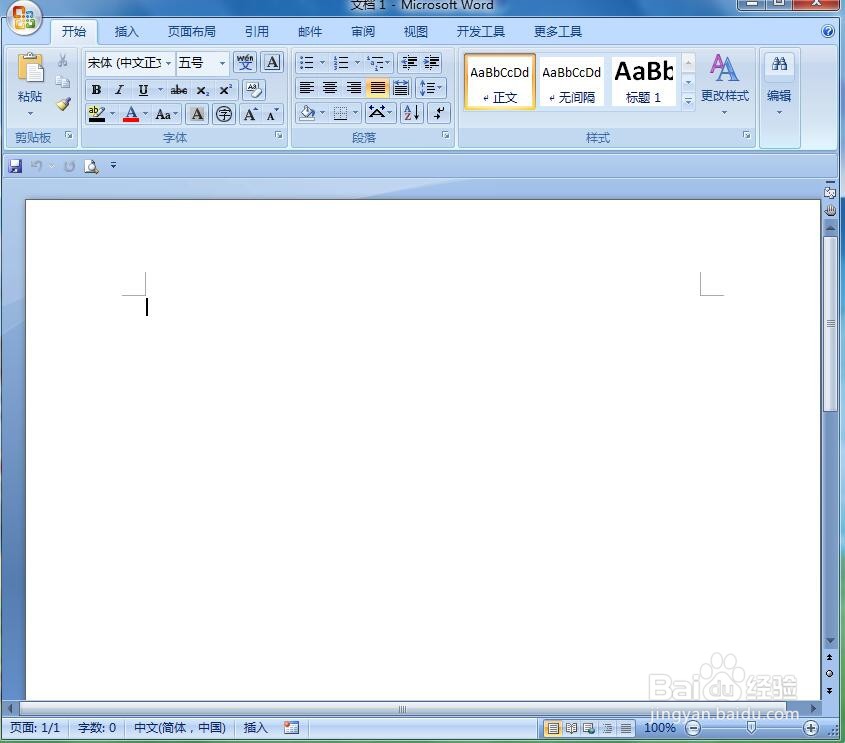Switch to 插入 tab
The width and height of the screenshot is (845, 743).
[x=127, y=32]
